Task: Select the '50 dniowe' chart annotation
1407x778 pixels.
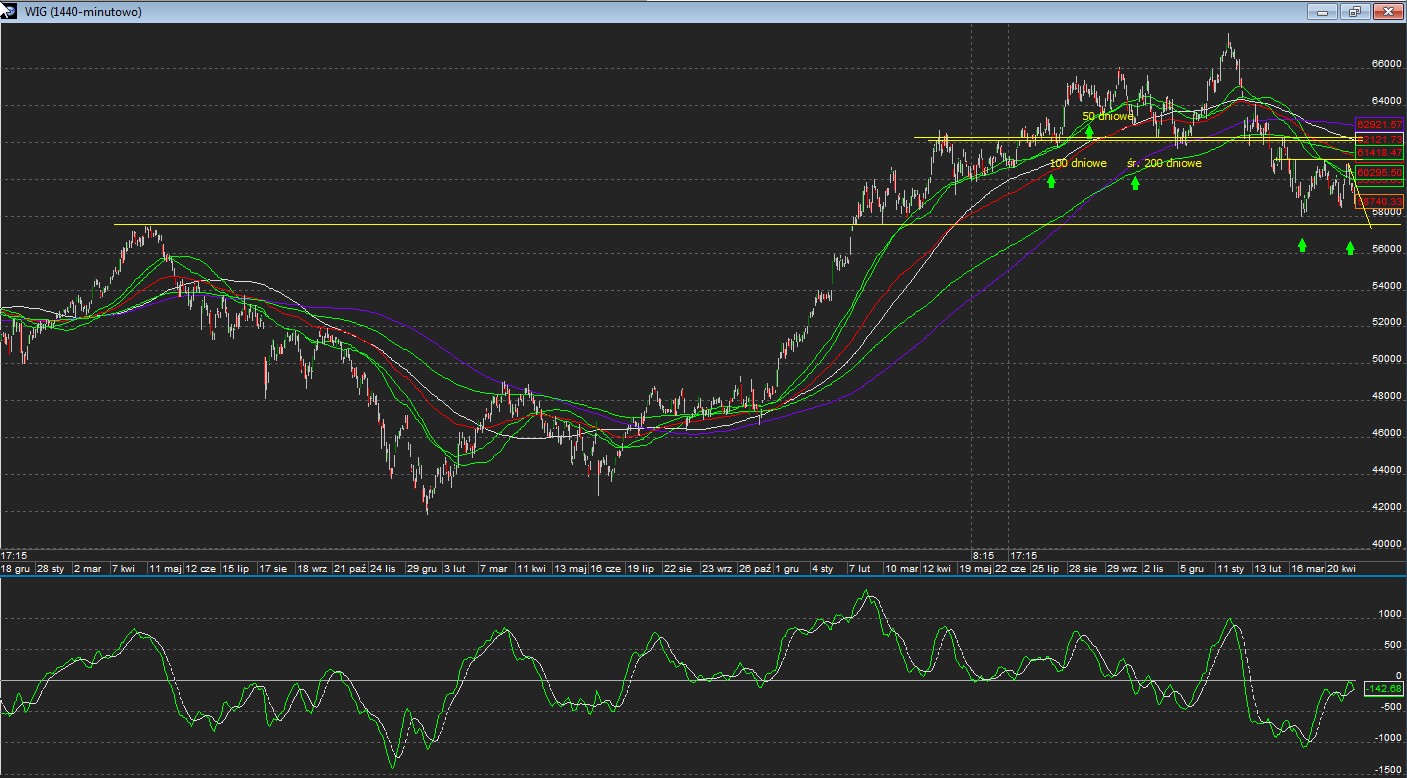Action: click(1108, 117)
